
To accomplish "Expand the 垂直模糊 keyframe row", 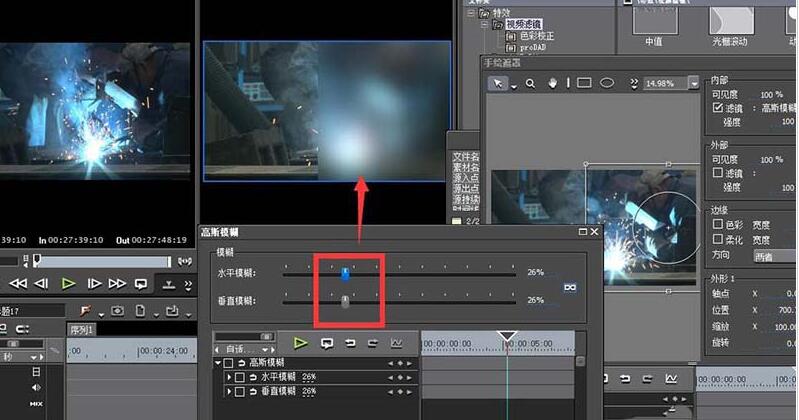I will pos(229,391).
